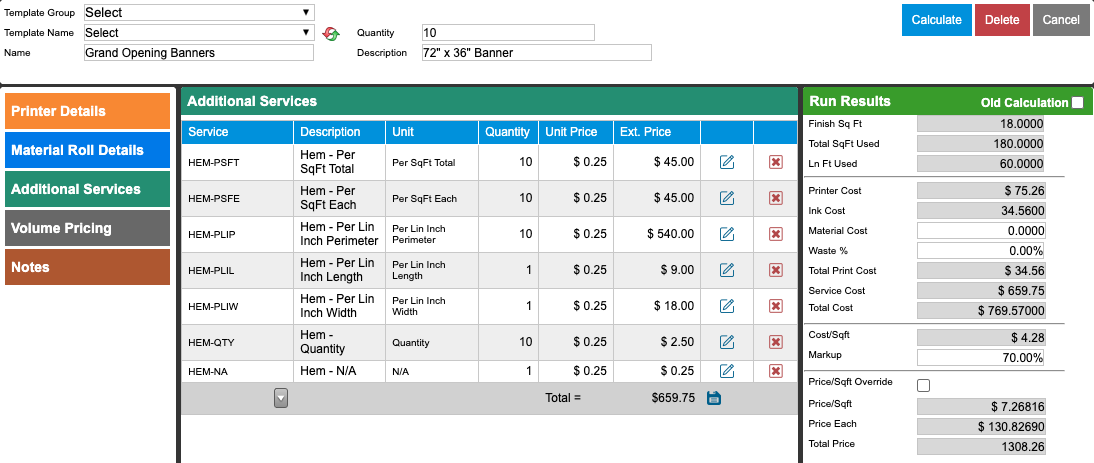This screenshot has height=463, width=1094.
Task: Edit the HEM-PLIP service row
Action: tap(726, 234)
